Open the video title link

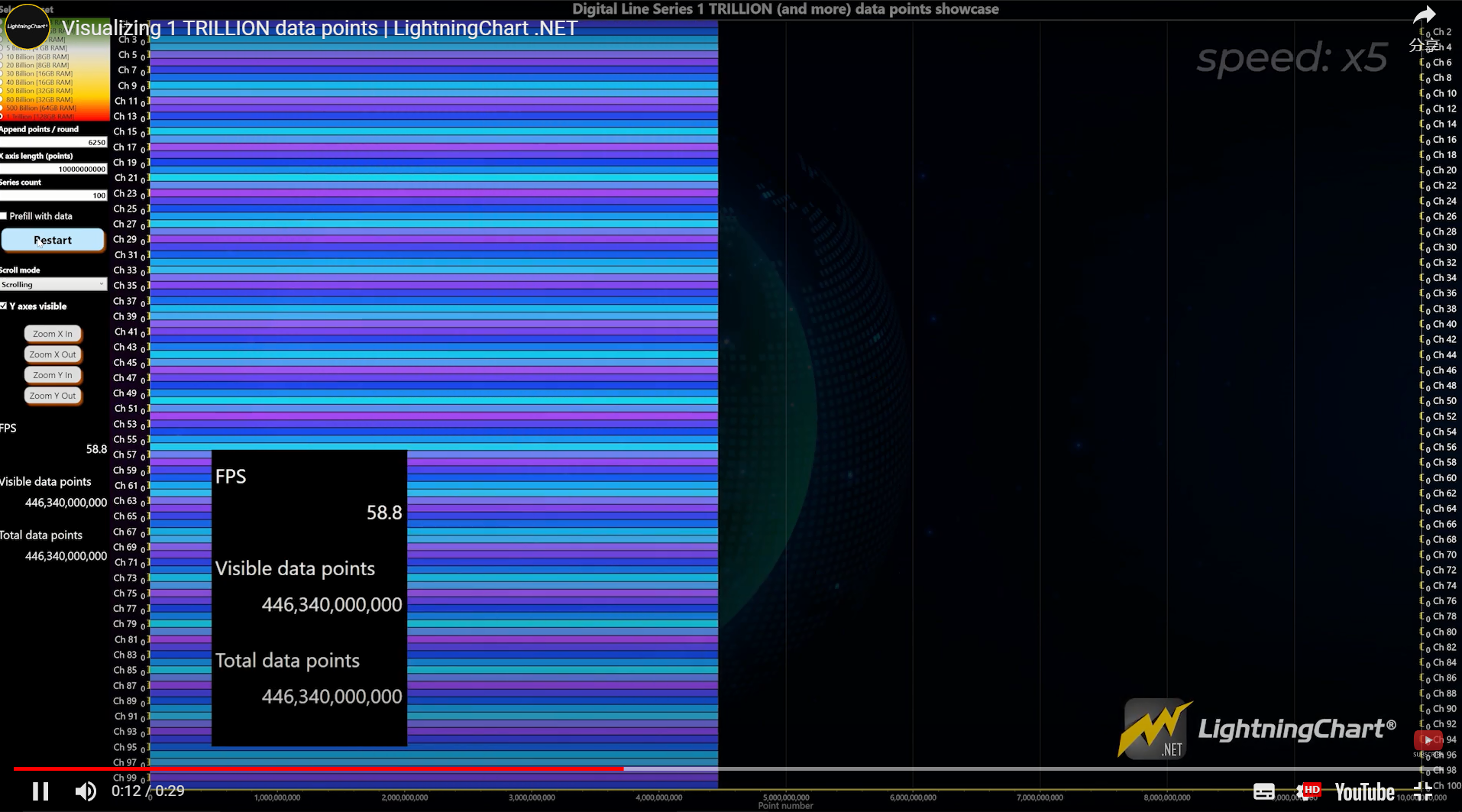(319, 28)
